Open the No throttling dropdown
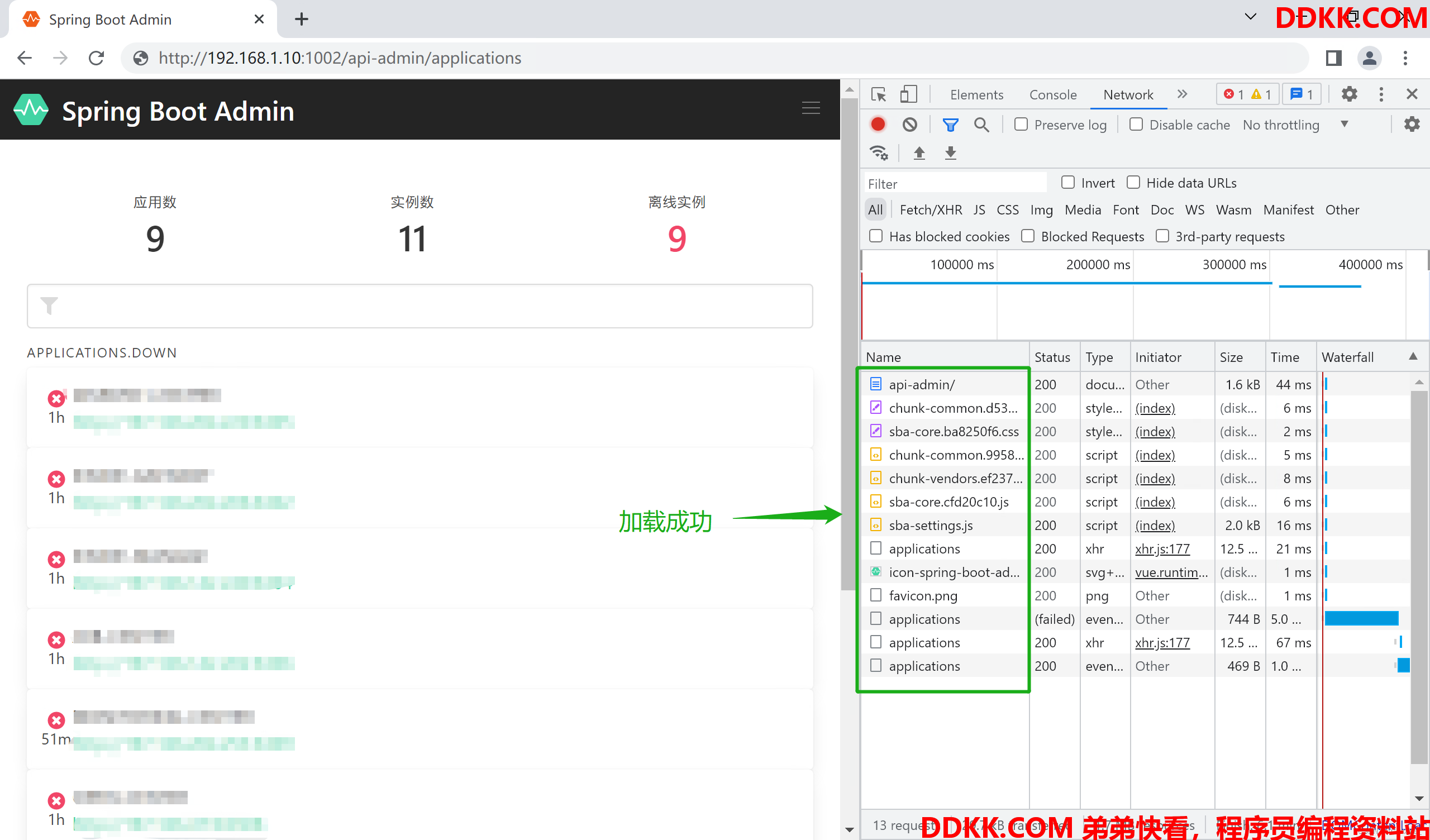This screenshot has height=840, width=1430. (x=1295, y=125)
